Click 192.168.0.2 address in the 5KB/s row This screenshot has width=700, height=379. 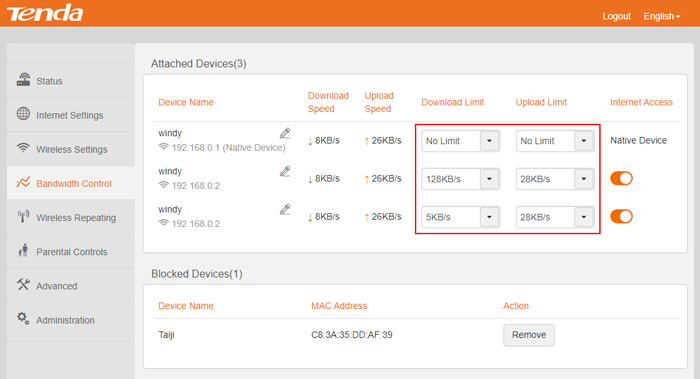pyautogui.click(x=196, y=223)
